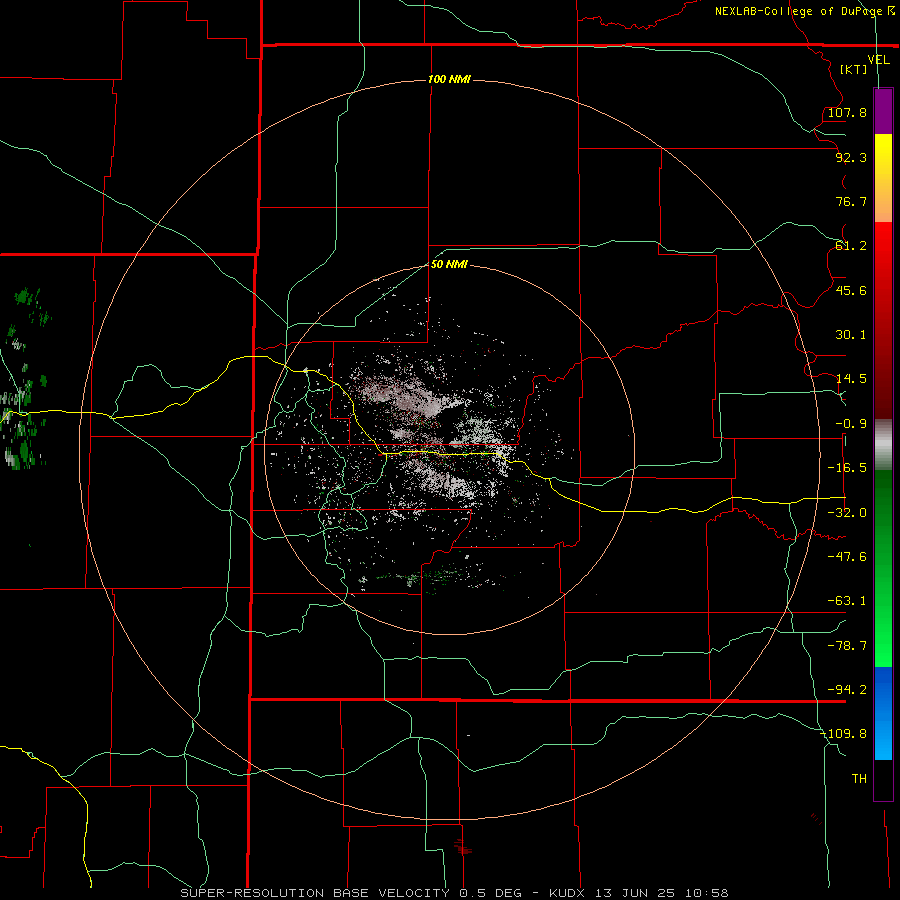Image resolution: width=900 pixels, height=900 pixels.
Task: Click the 107.8 velocity scale value
Action: pos(847,112)
